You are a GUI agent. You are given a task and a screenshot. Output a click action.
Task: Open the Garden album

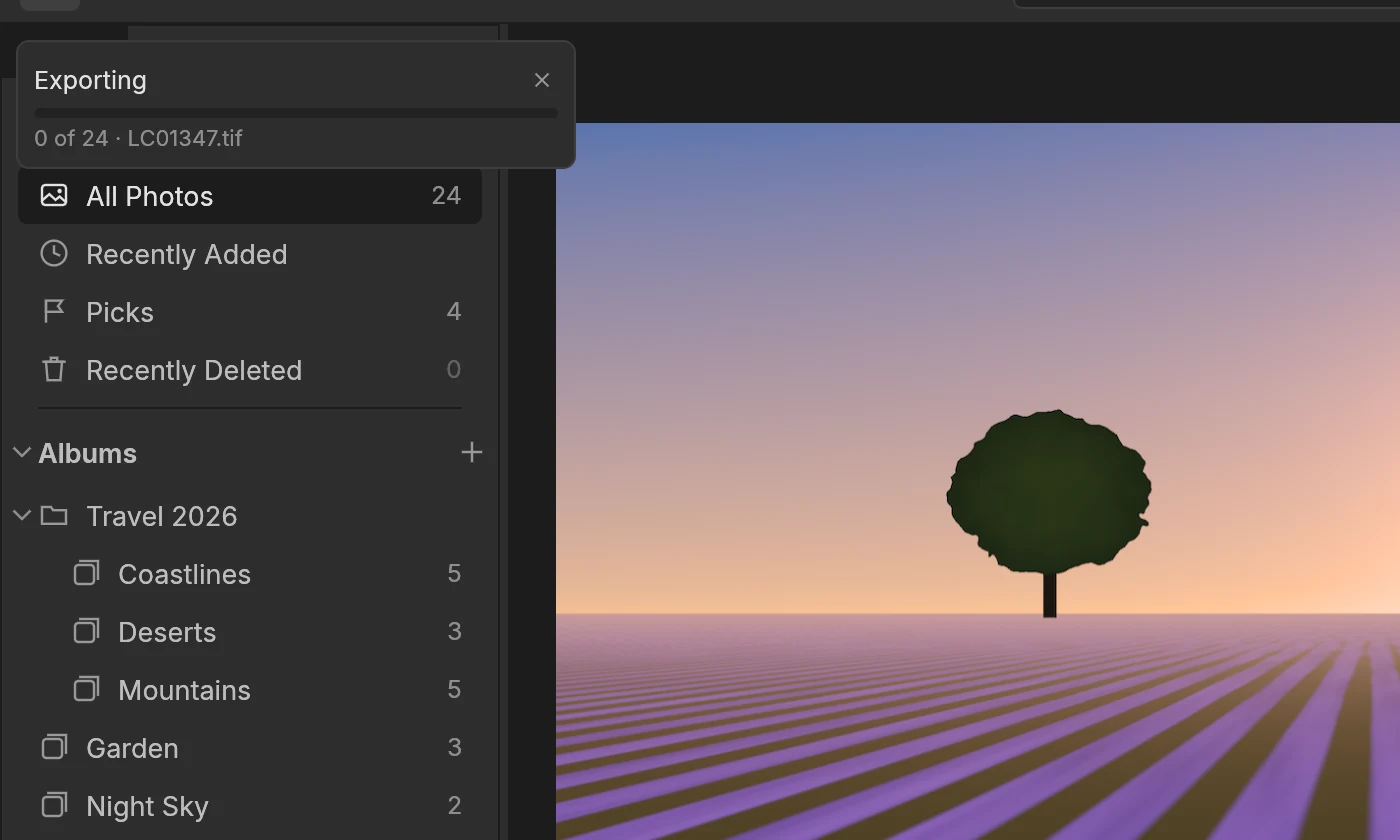point(250,748)
